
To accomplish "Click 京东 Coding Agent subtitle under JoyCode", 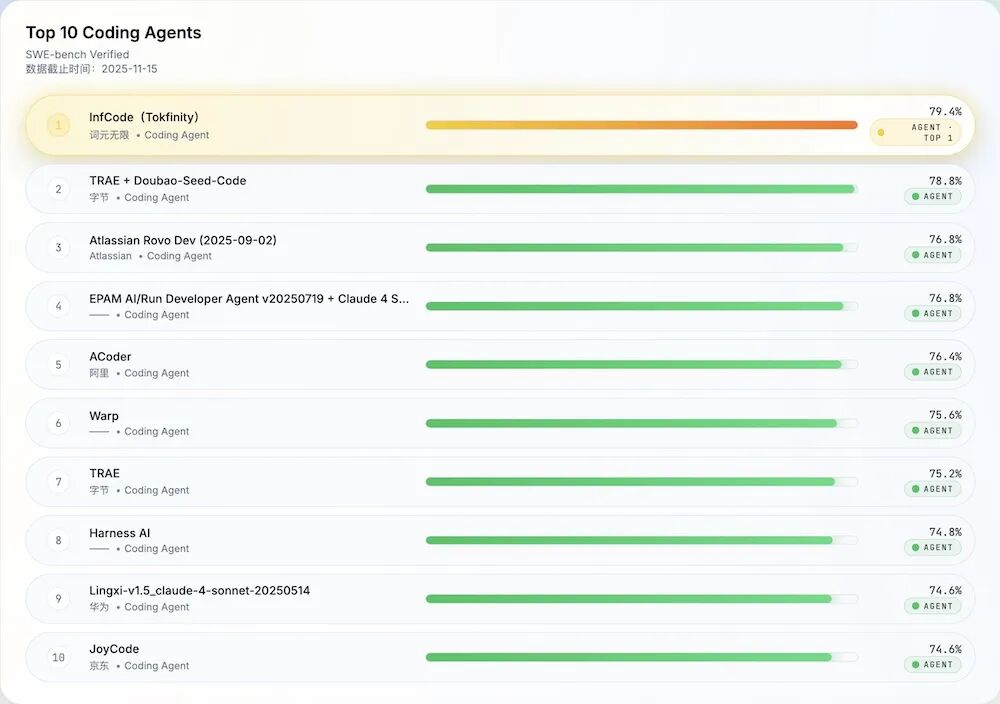I will click(x=139, y=666).
